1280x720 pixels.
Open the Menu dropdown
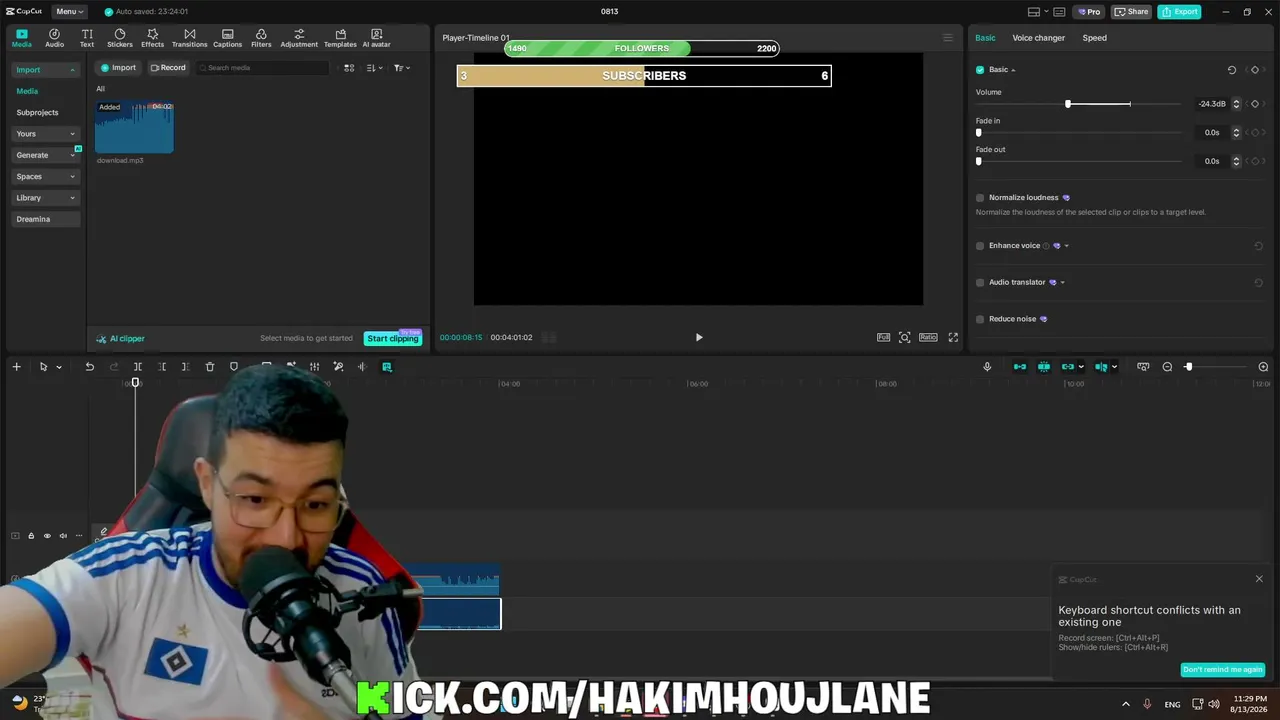tap(69, 12)
